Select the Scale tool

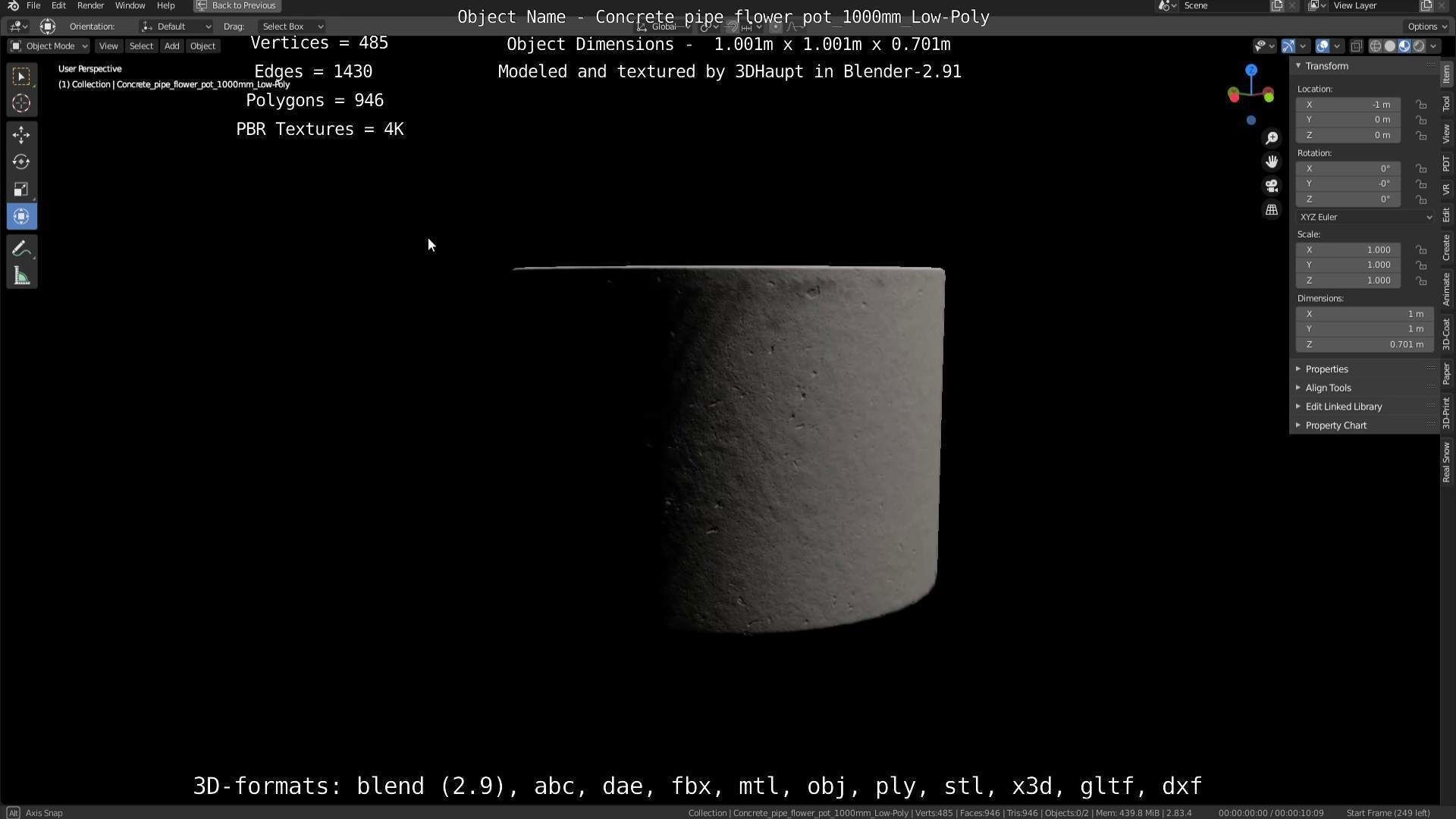point(21,190)
